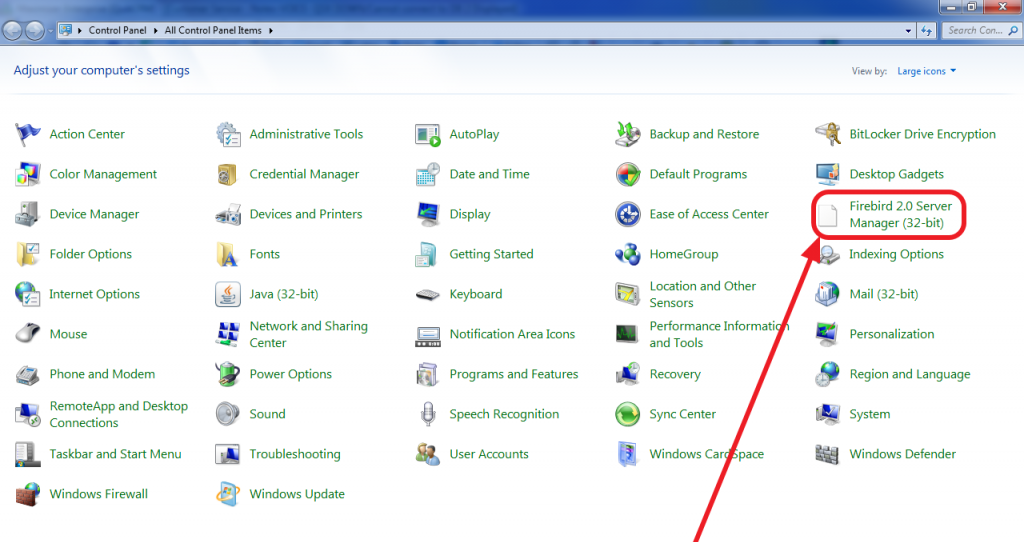Open the Indexing Options link
The height and width of the screenshot is (542, 1024).
click(x=896, y=254)
